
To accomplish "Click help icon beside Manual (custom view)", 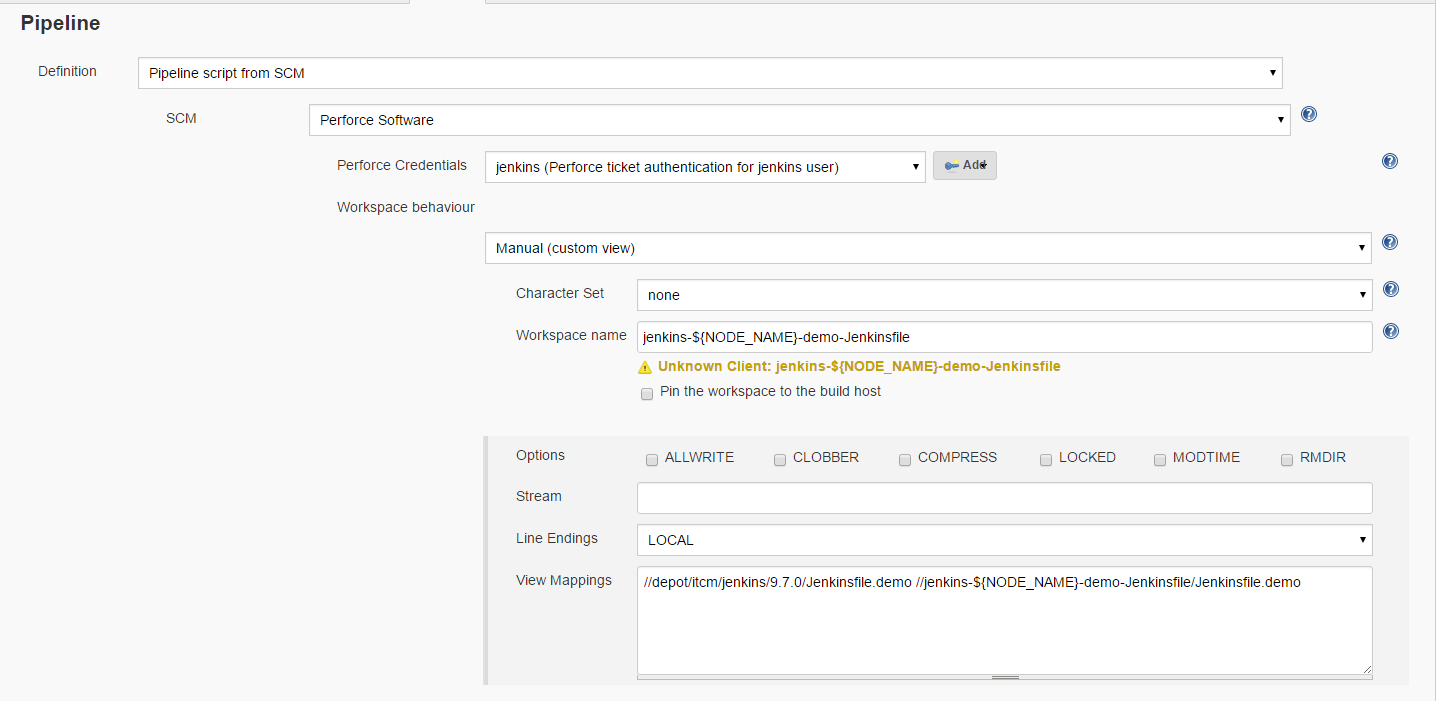I will click(1389, 243).
